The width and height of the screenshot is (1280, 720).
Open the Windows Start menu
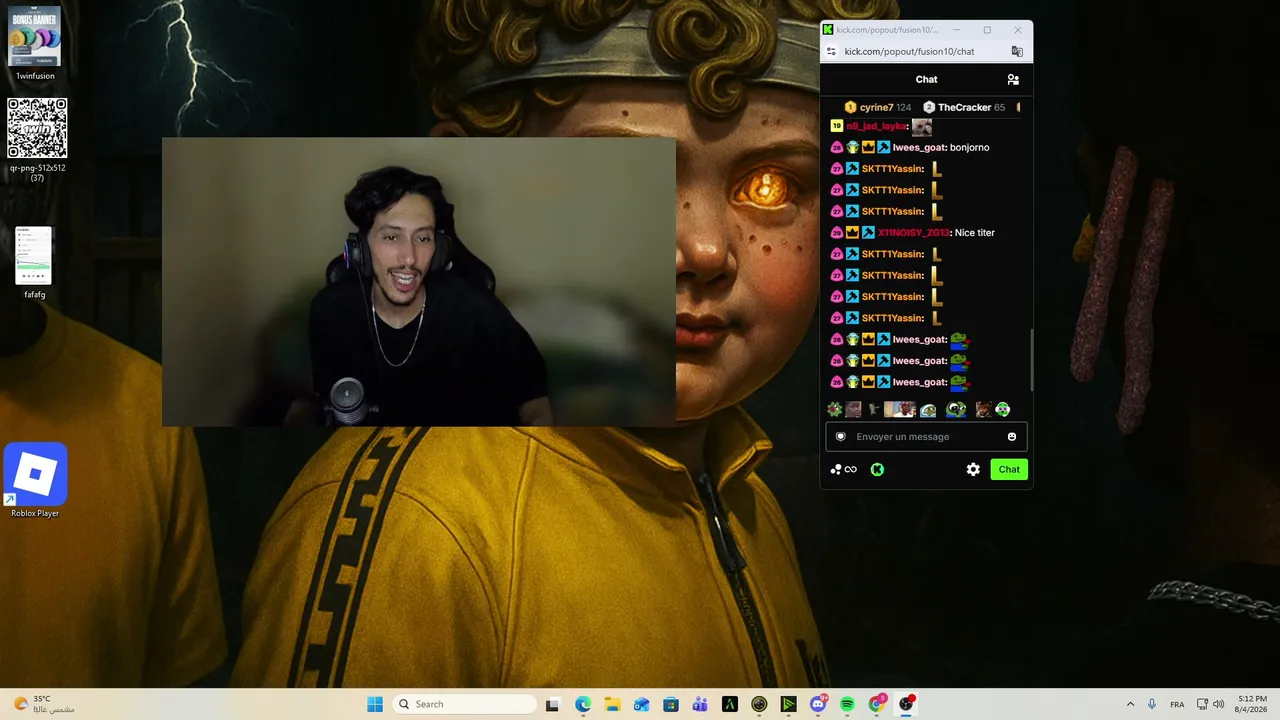click(375, 704)
